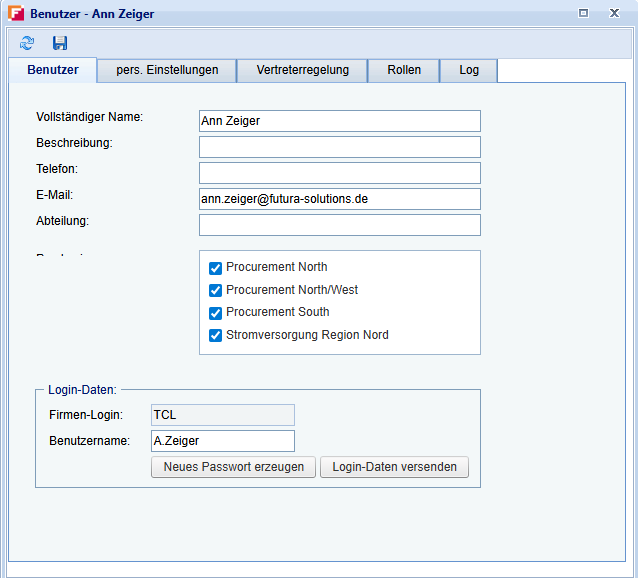
Task: Click the refresh icon in toolbar
Action: (x=27, y=43)
